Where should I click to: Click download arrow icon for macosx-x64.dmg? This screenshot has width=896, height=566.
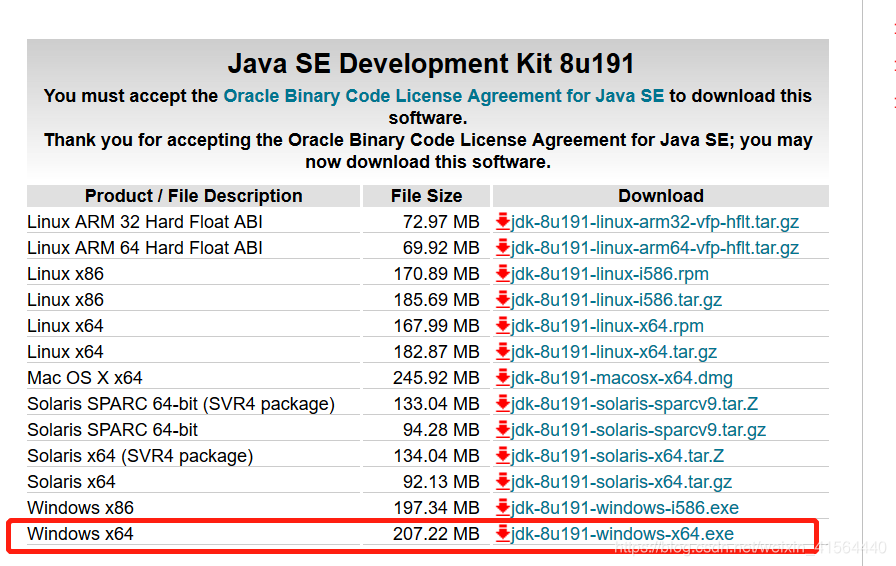(503, 377)
